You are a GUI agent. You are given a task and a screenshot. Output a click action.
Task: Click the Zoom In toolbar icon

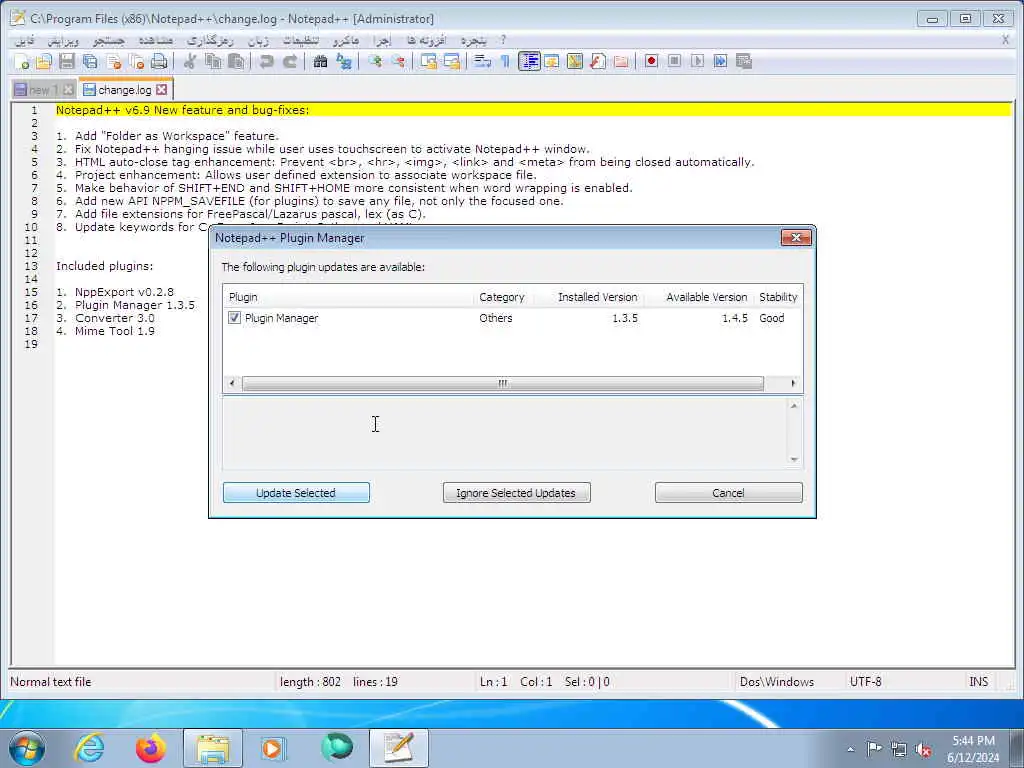(375, 61)
